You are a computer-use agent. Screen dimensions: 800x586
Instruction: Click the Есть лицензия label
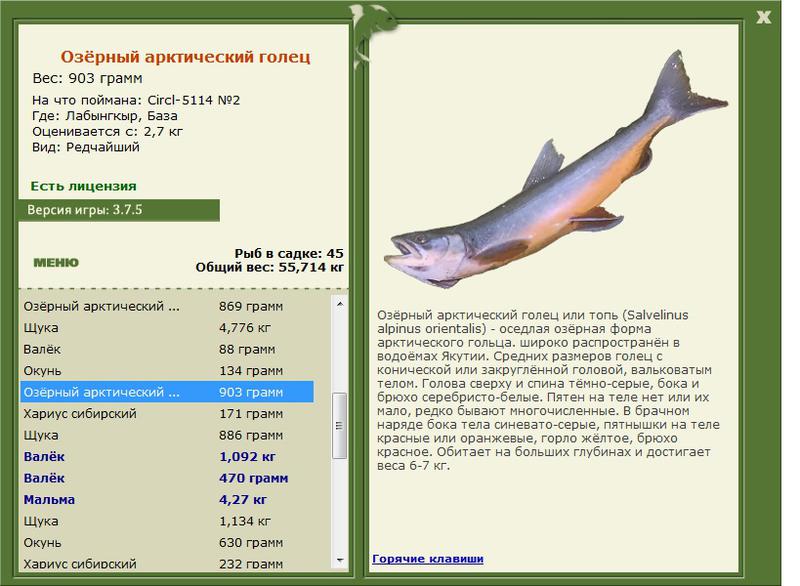(x=84, y=186)
